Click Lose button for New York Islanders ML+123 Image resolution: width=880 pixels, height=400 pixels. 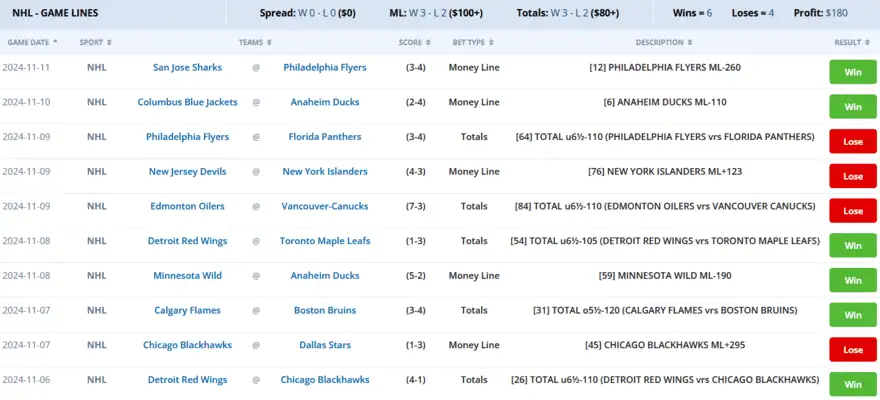tap(853, 176)
